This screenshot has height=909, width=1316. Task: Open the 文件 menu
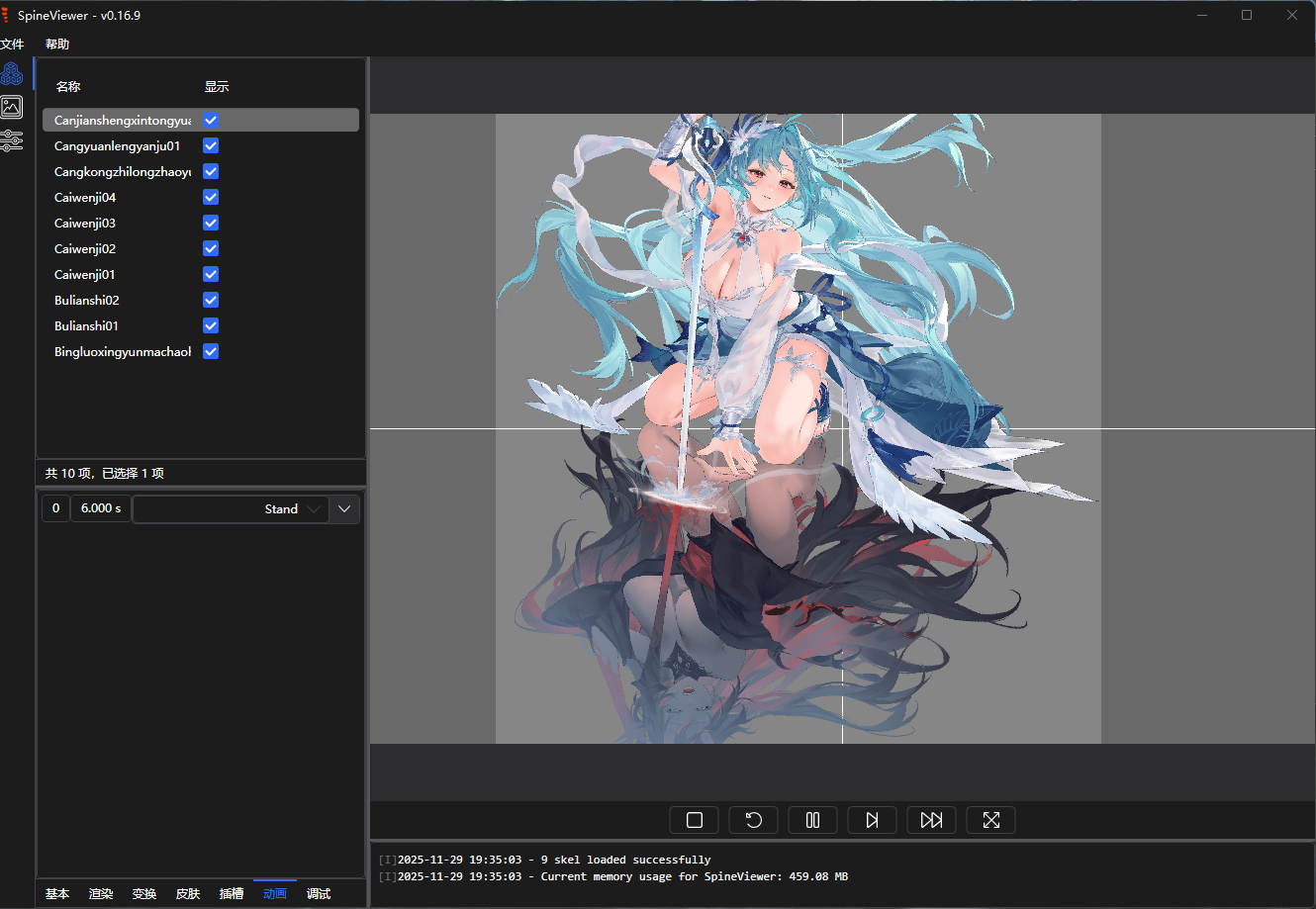tap(13, 44)
